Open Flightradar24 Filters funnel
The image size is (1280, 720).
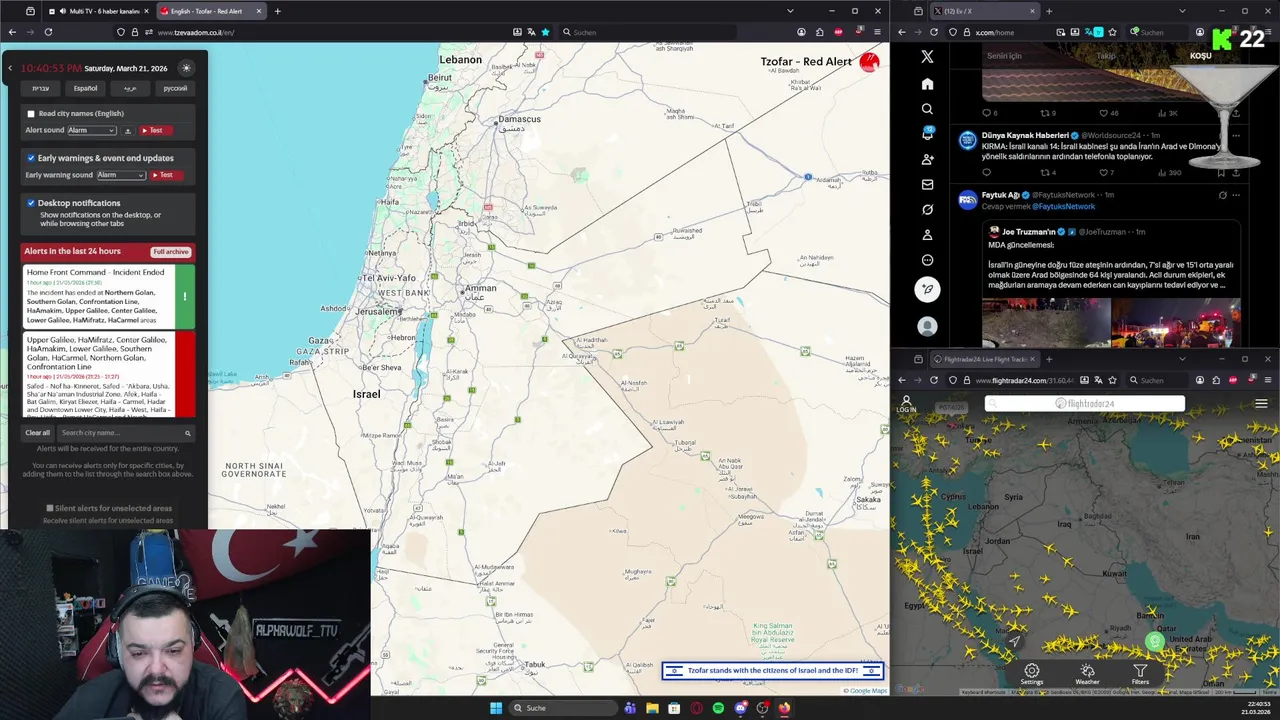1140,675
